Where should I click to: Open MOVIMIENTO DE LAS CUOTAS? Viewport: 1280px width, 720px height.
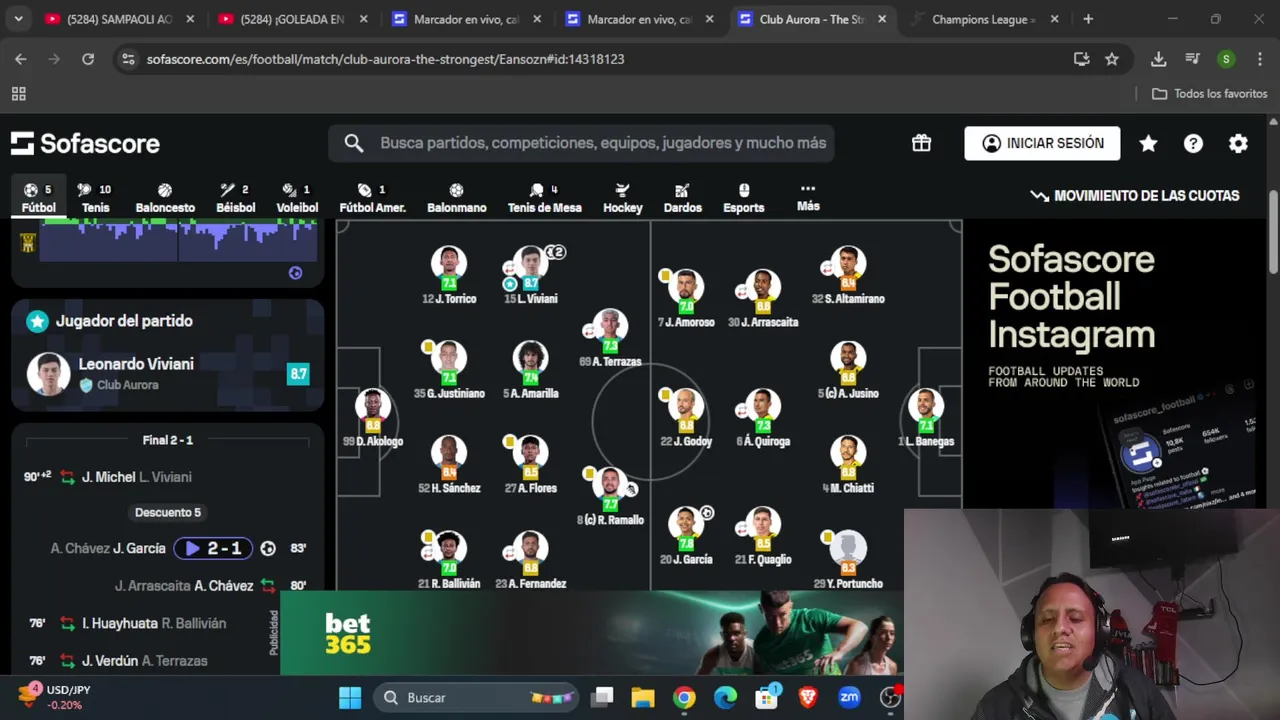click(x=1135, y=196)
